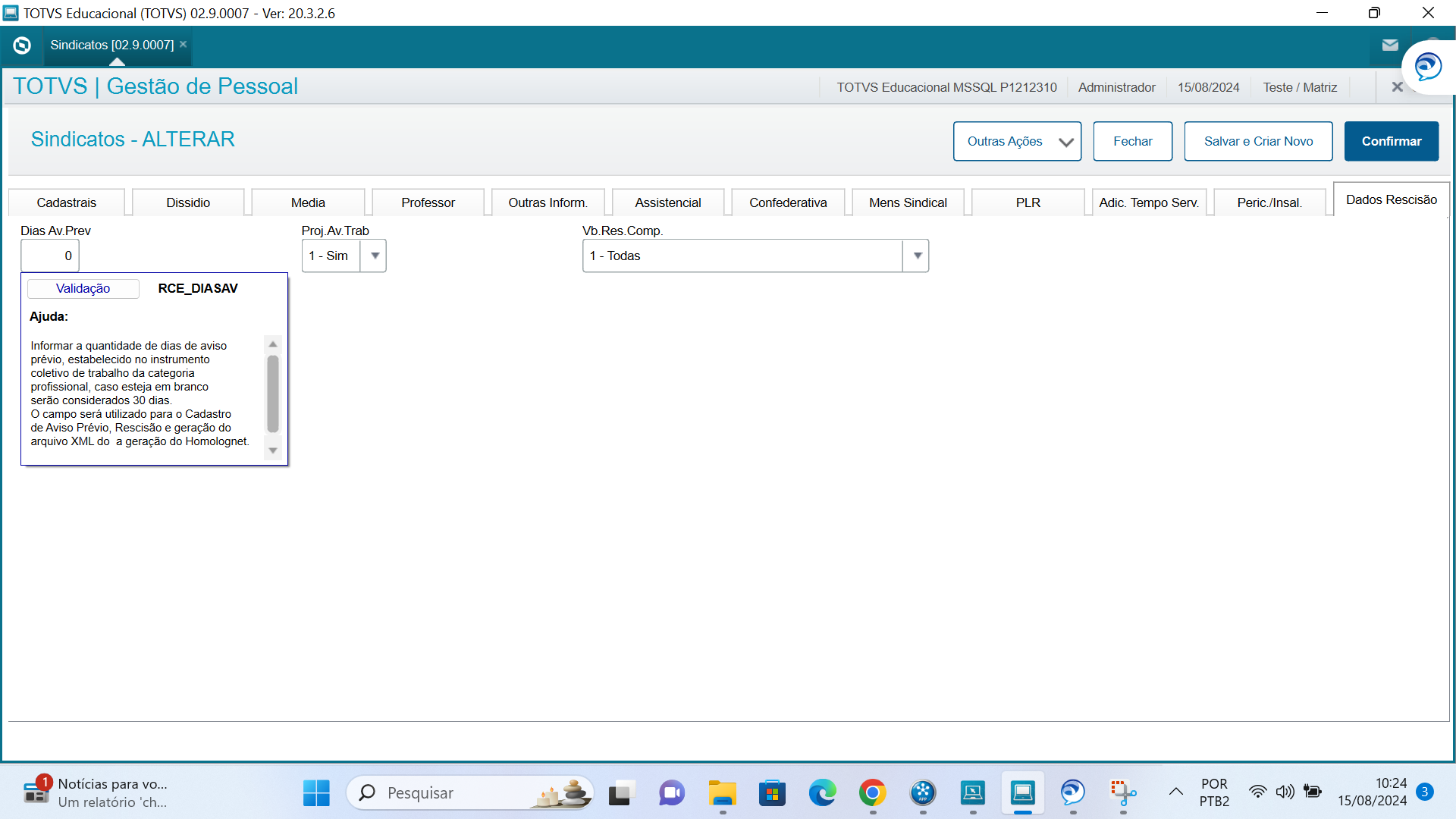This screenshot has width=1456, height=819.
Task: Click the Teste / Matriz branch label
Action: pyautogui.click(x=1300, y=87)
